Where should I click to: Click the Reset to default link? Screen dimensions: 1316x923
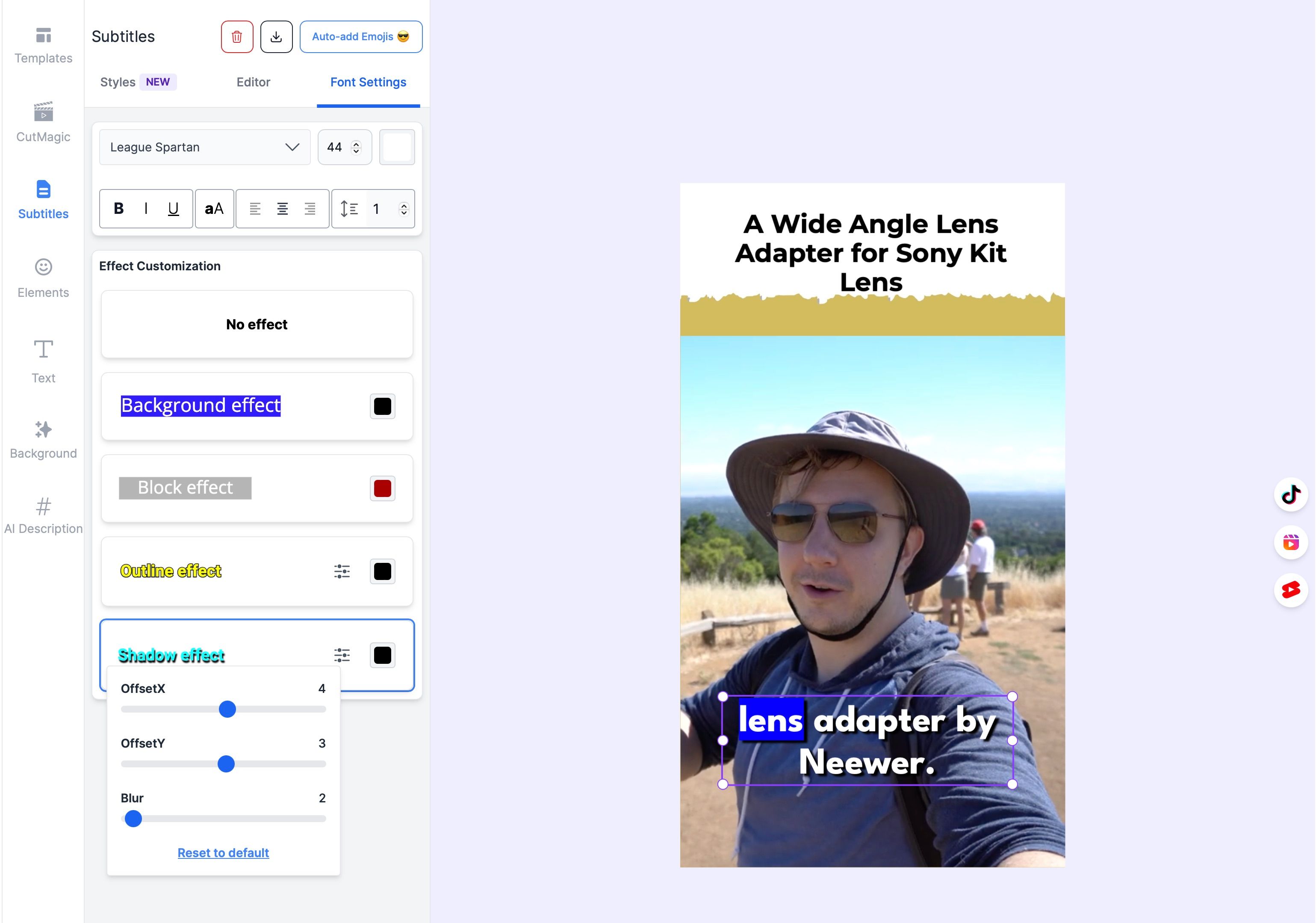coord(223,853)
